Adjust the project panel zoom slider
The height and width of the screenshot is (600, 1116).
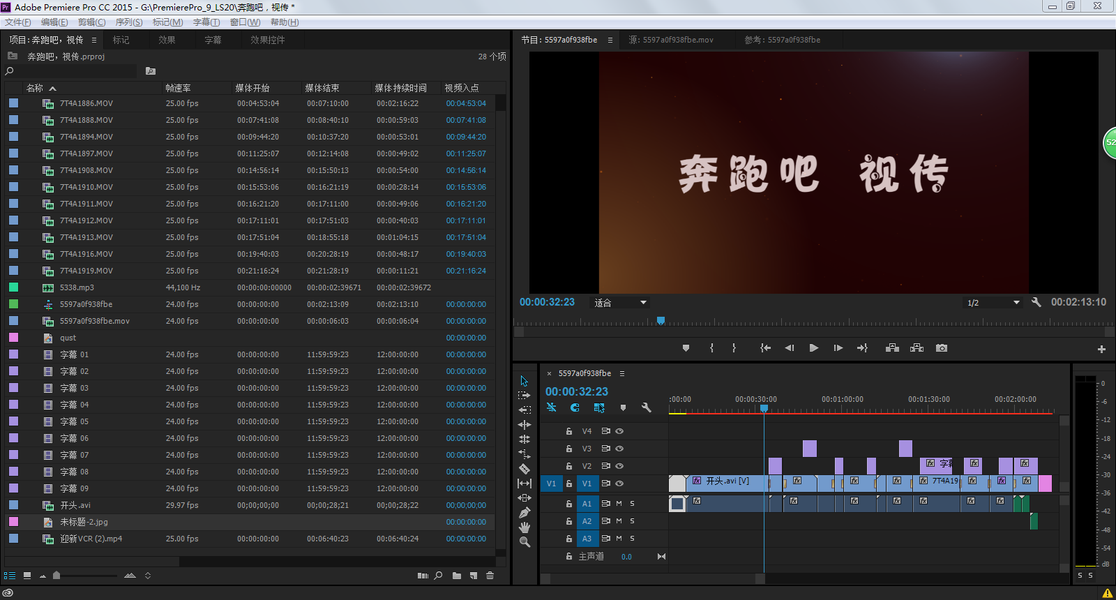(56, 576)
